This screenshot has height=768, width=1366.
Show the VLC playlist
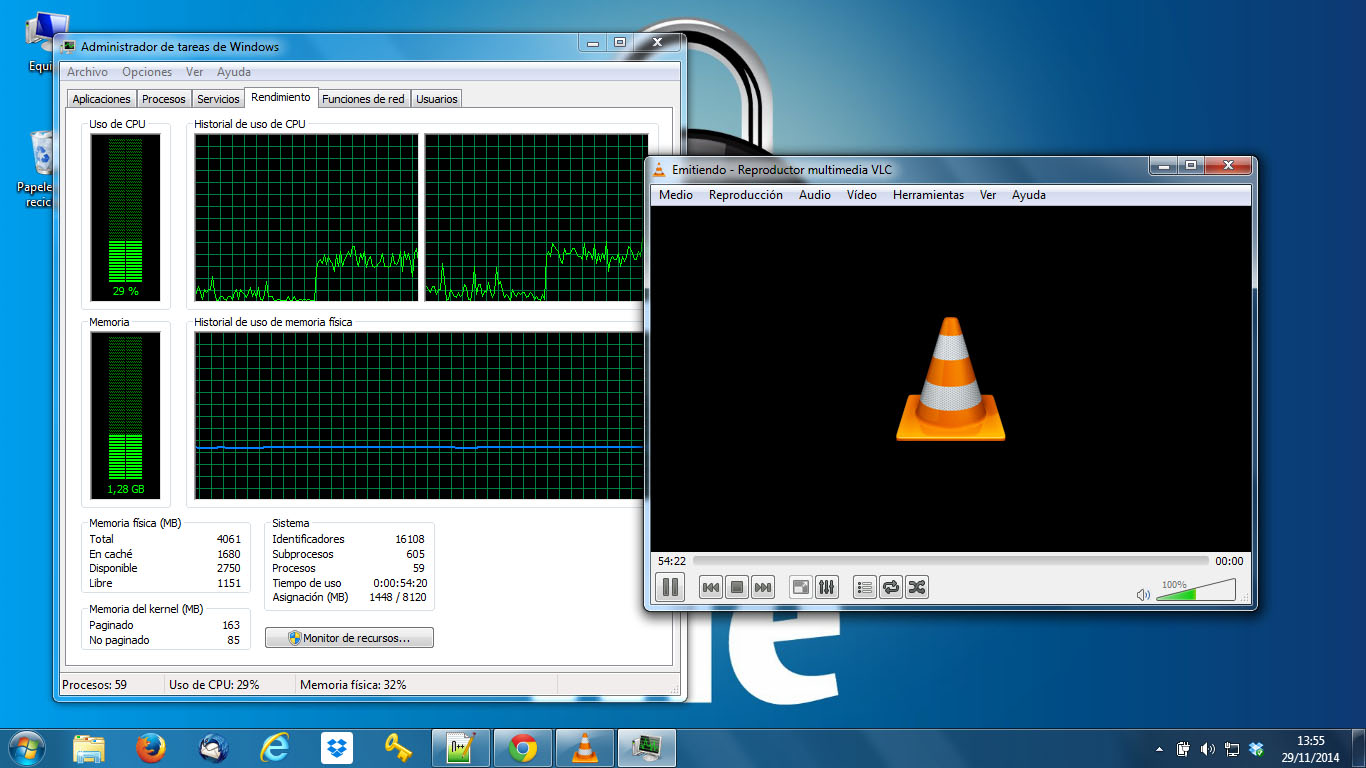tap(865, 587)
